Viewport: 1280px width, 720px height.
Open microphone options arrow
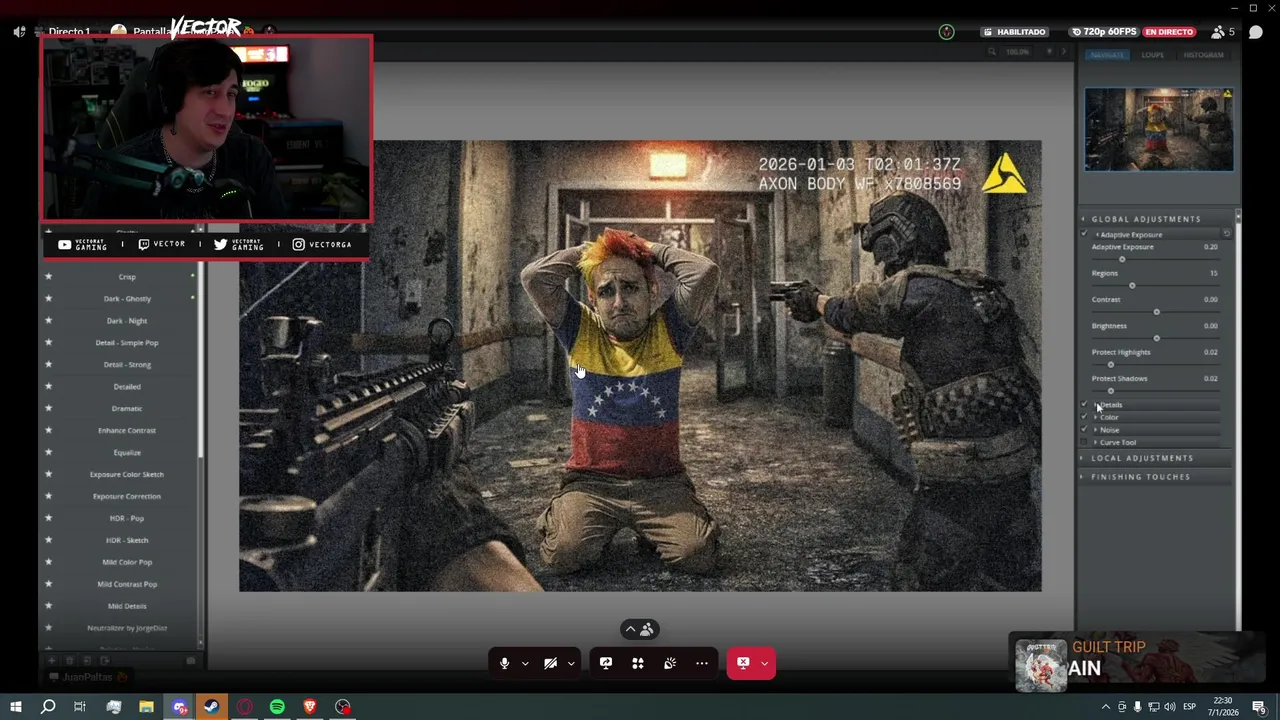pyautogui.click(x=524, y=664)
